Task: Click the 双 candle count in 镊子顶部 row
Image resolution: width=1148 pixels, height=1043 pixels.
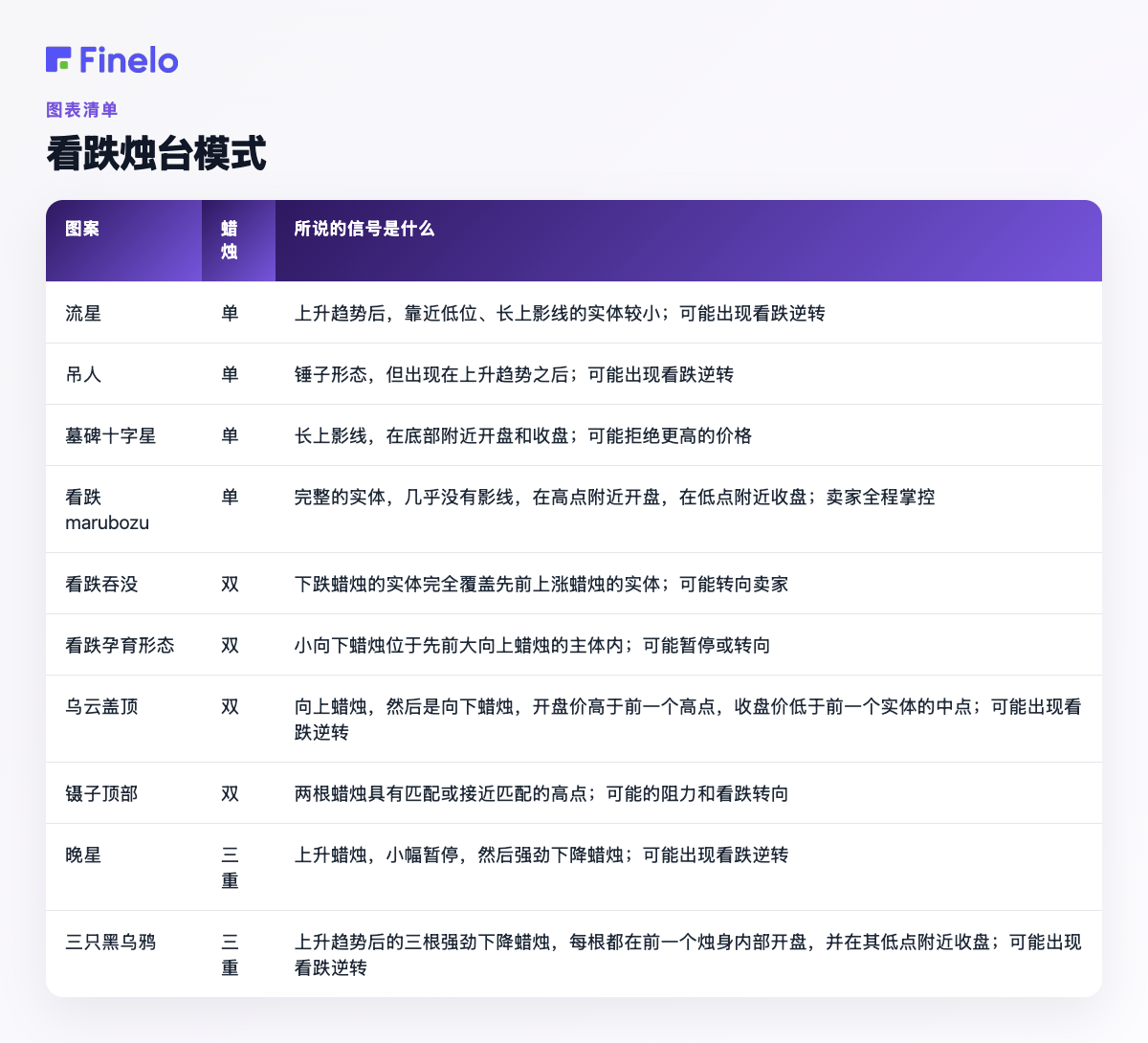Action: click(x=230, y=793)
